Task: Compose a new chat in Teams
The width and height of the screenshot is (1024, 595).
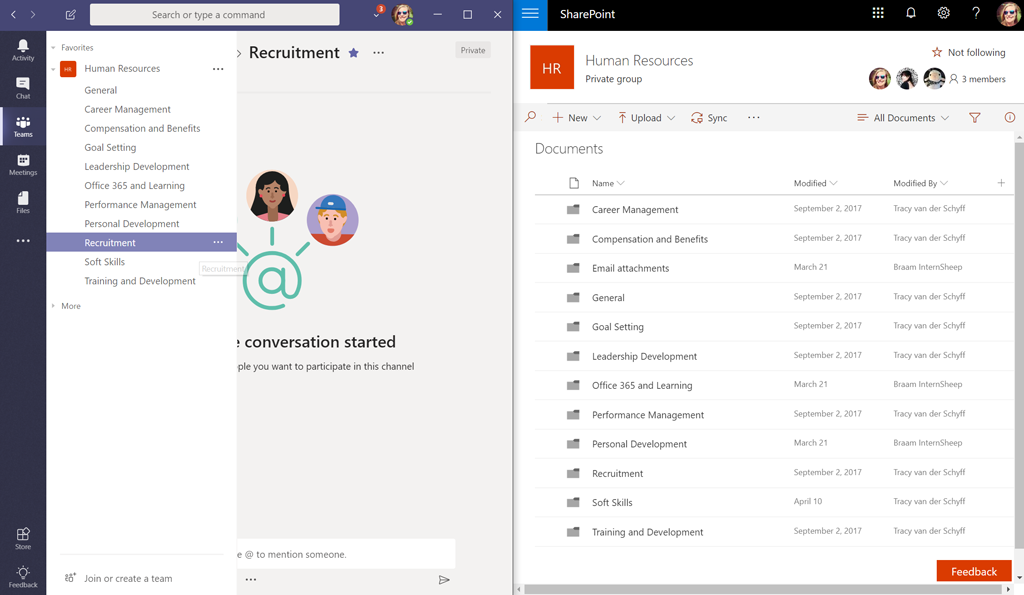Action: [x=71, y=14]
